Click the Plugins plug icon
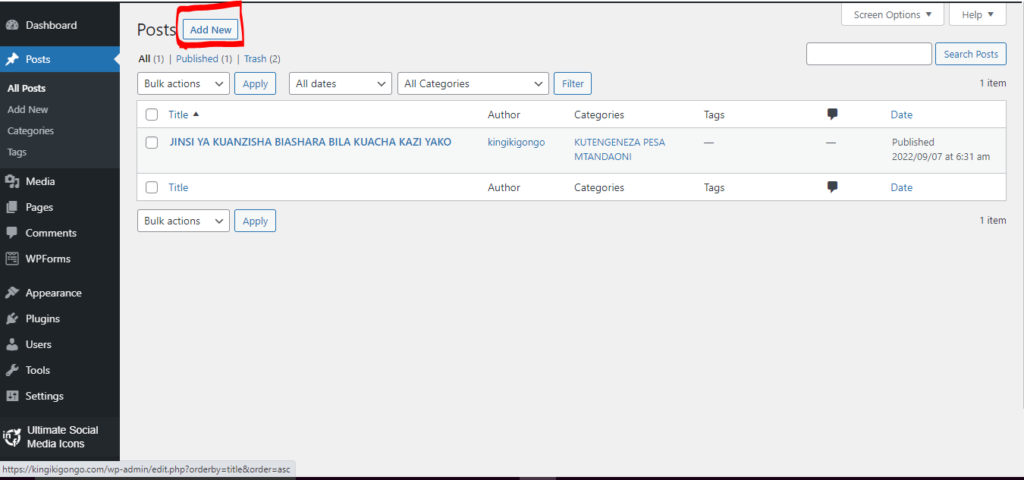1024x480 pixels. pos(12,319)
